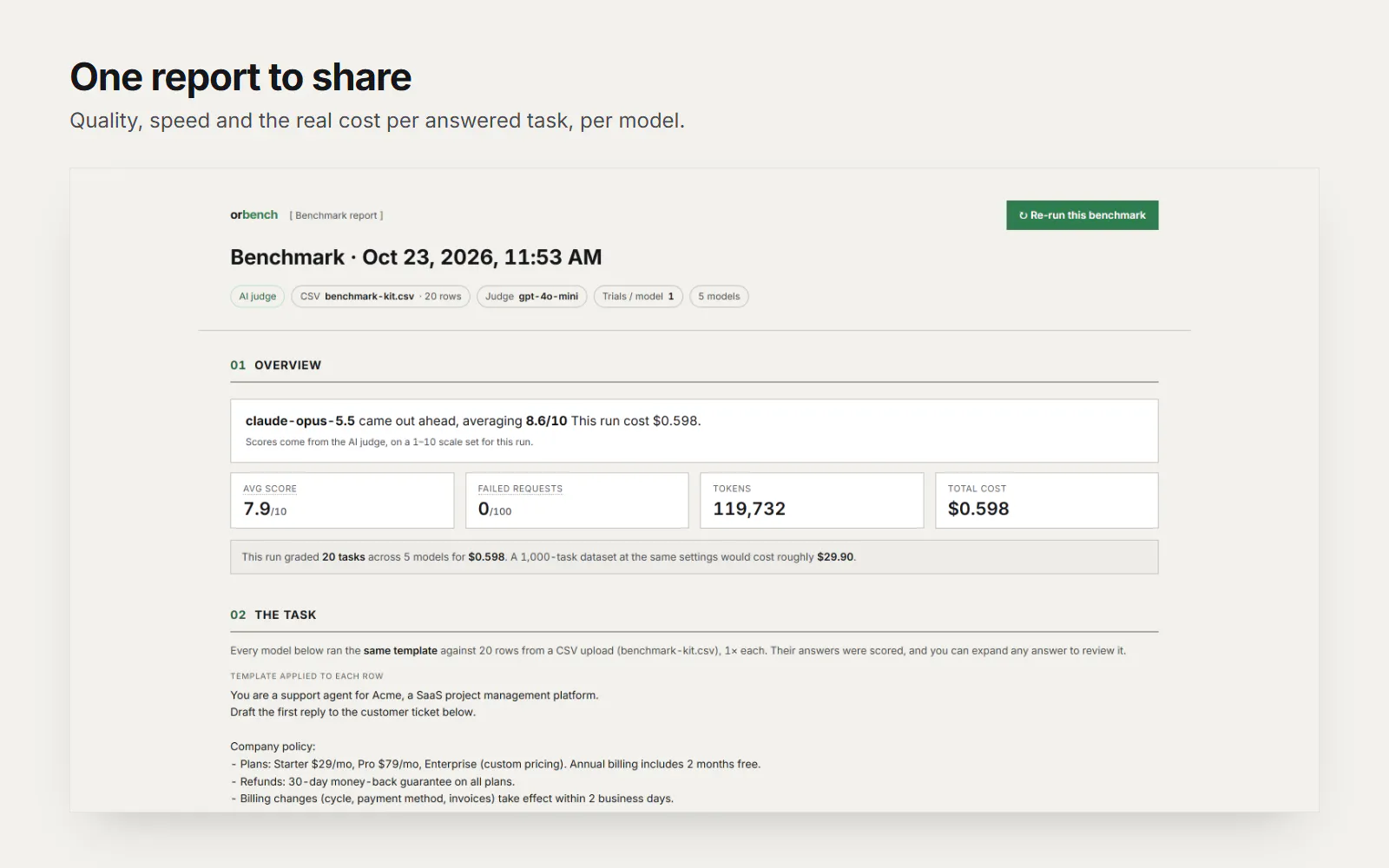Viewport: 1389px width, 868px height.
Task: Click the claude-opus-5.5 summary sentence
Action: click(x=473, y=420)
